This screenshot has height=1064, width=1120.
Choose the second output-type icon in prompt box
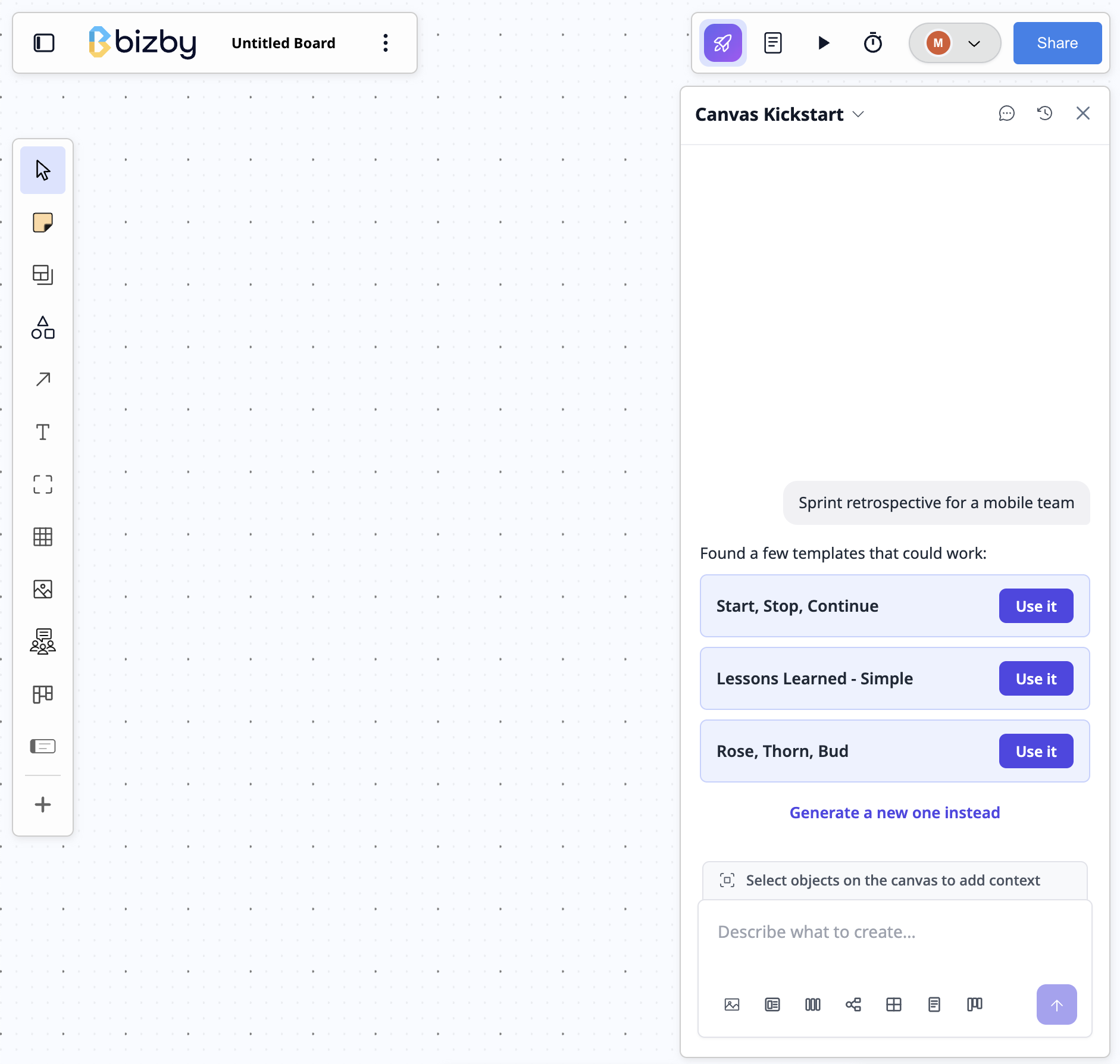(772, 1004)
